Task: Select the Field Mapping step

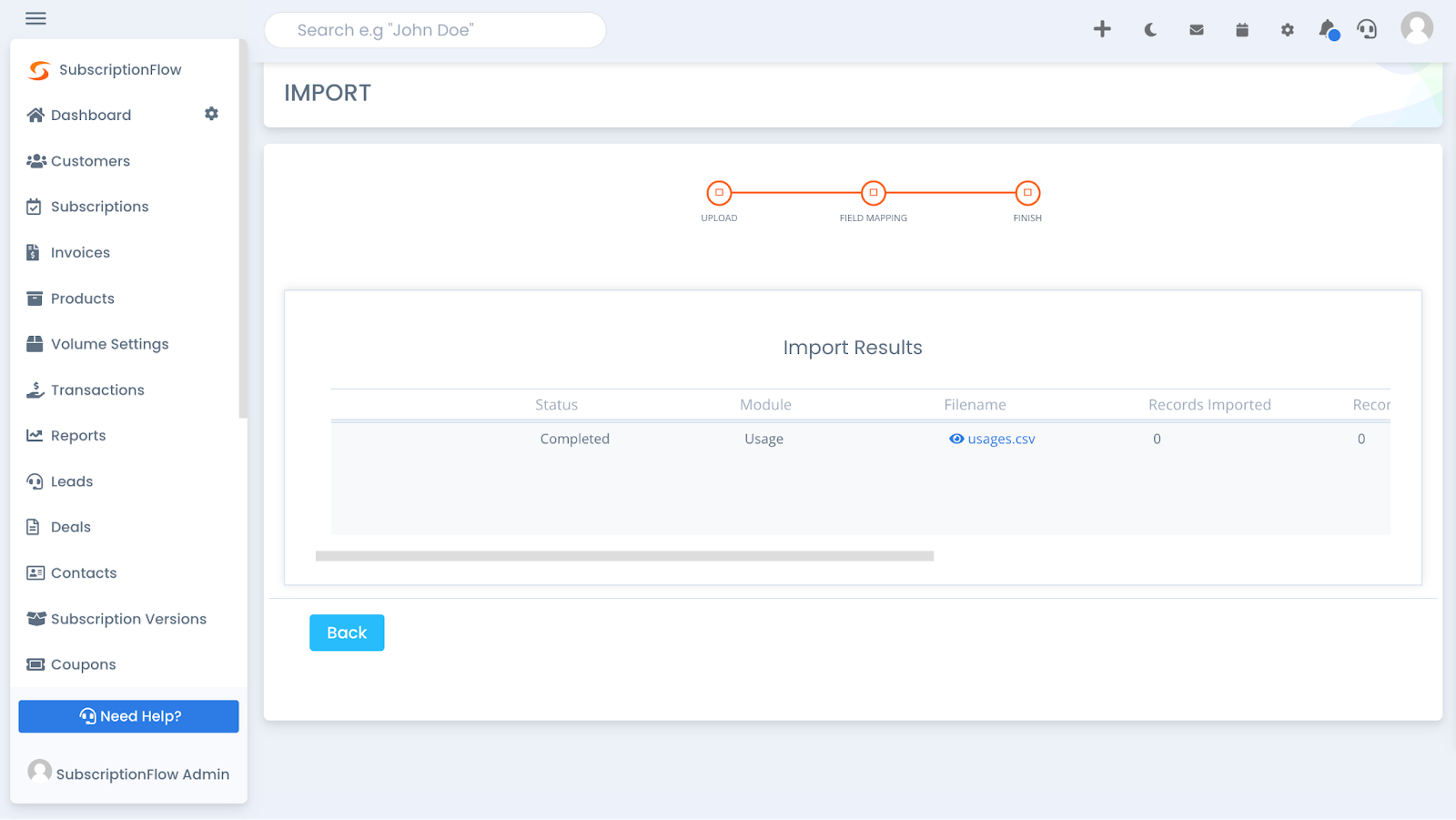Action: point(873,193)
